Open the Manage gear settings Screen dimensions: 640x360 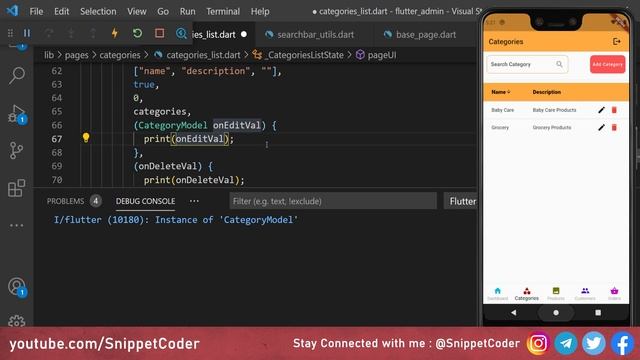click(17, 321)
